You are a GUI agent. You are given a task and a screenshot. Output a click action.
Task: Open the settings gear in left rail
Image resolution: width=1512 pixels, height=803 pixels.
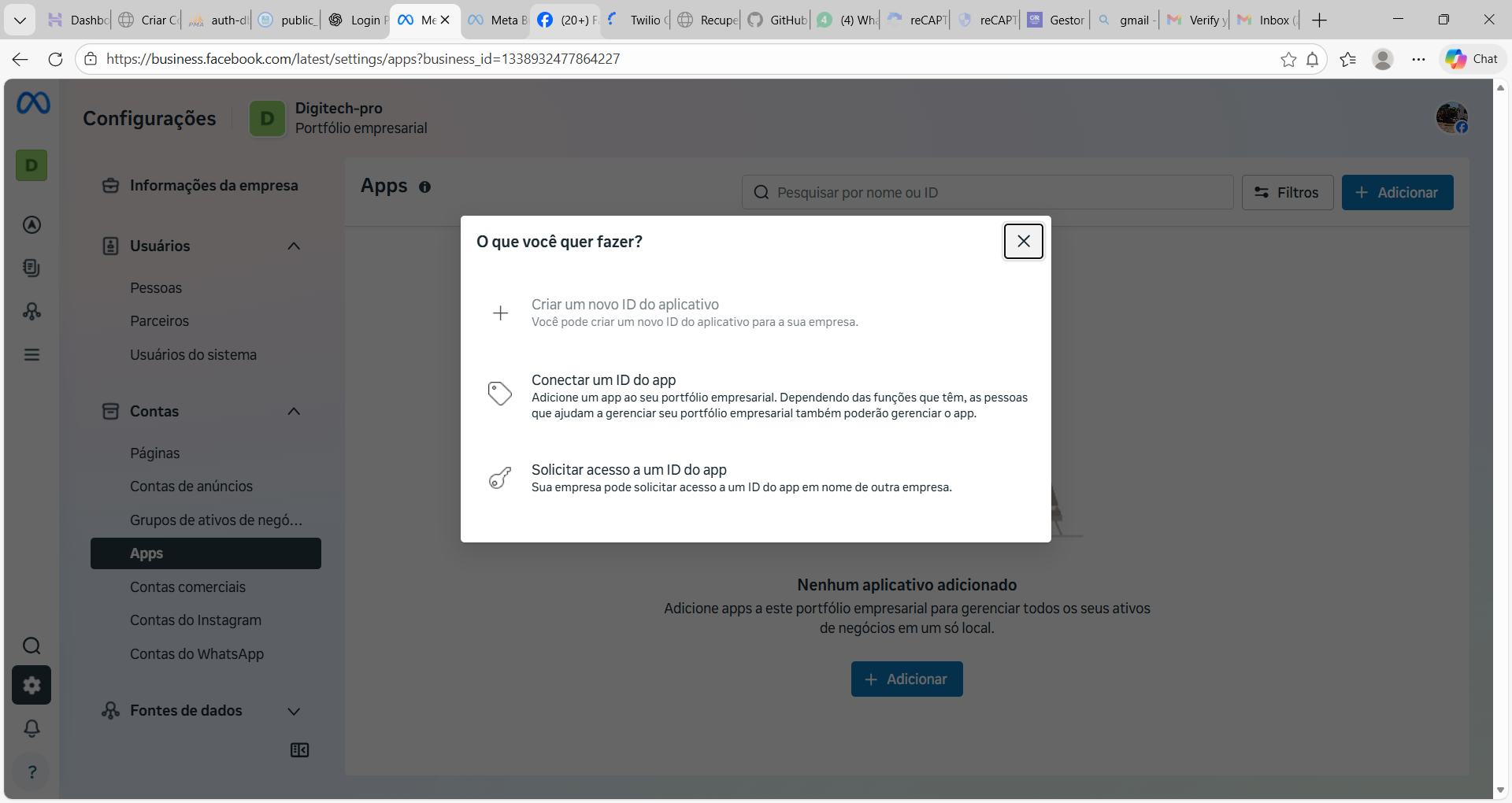pos(31,686)
